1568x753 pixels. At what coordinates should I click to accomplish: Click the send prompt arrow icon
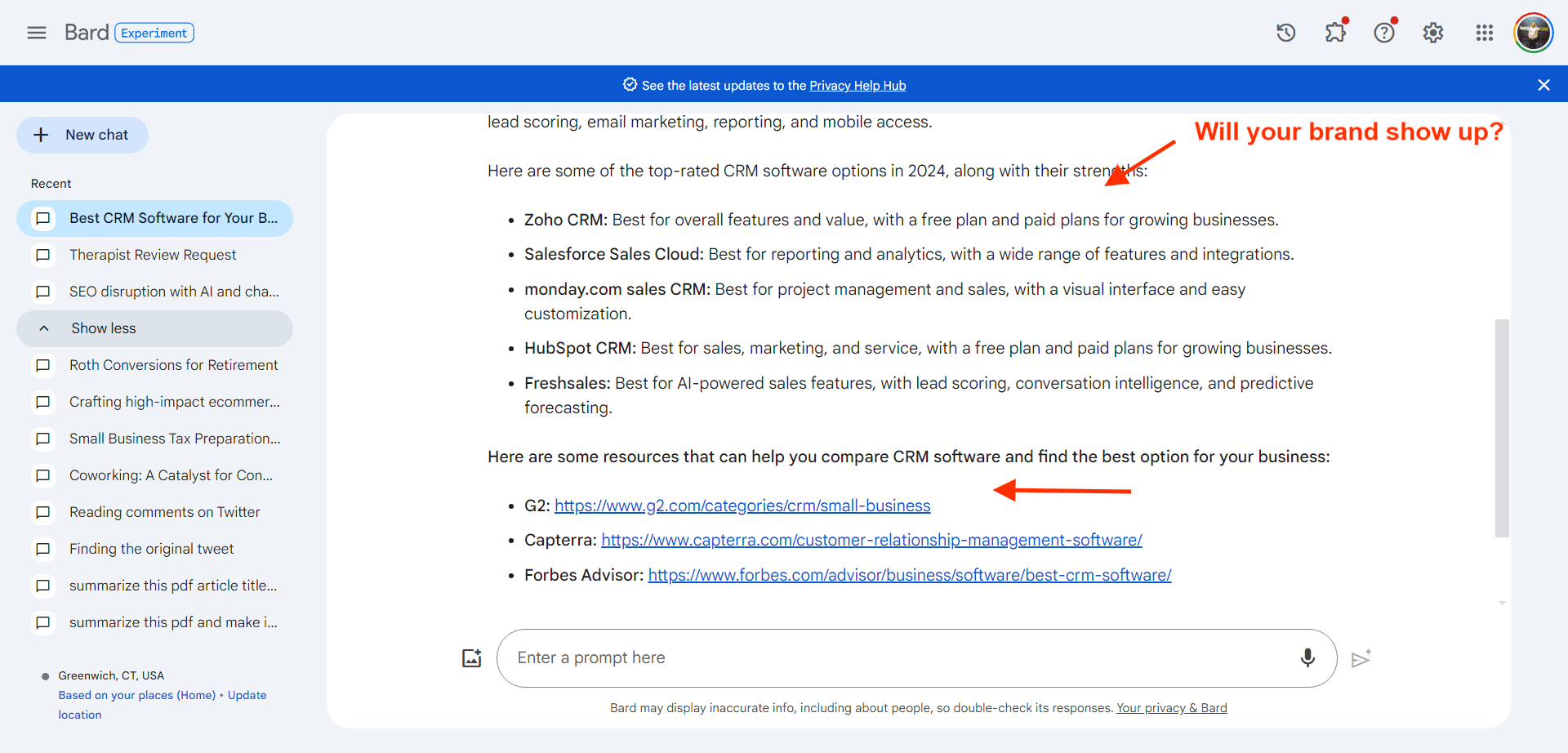pos(1361,659)
